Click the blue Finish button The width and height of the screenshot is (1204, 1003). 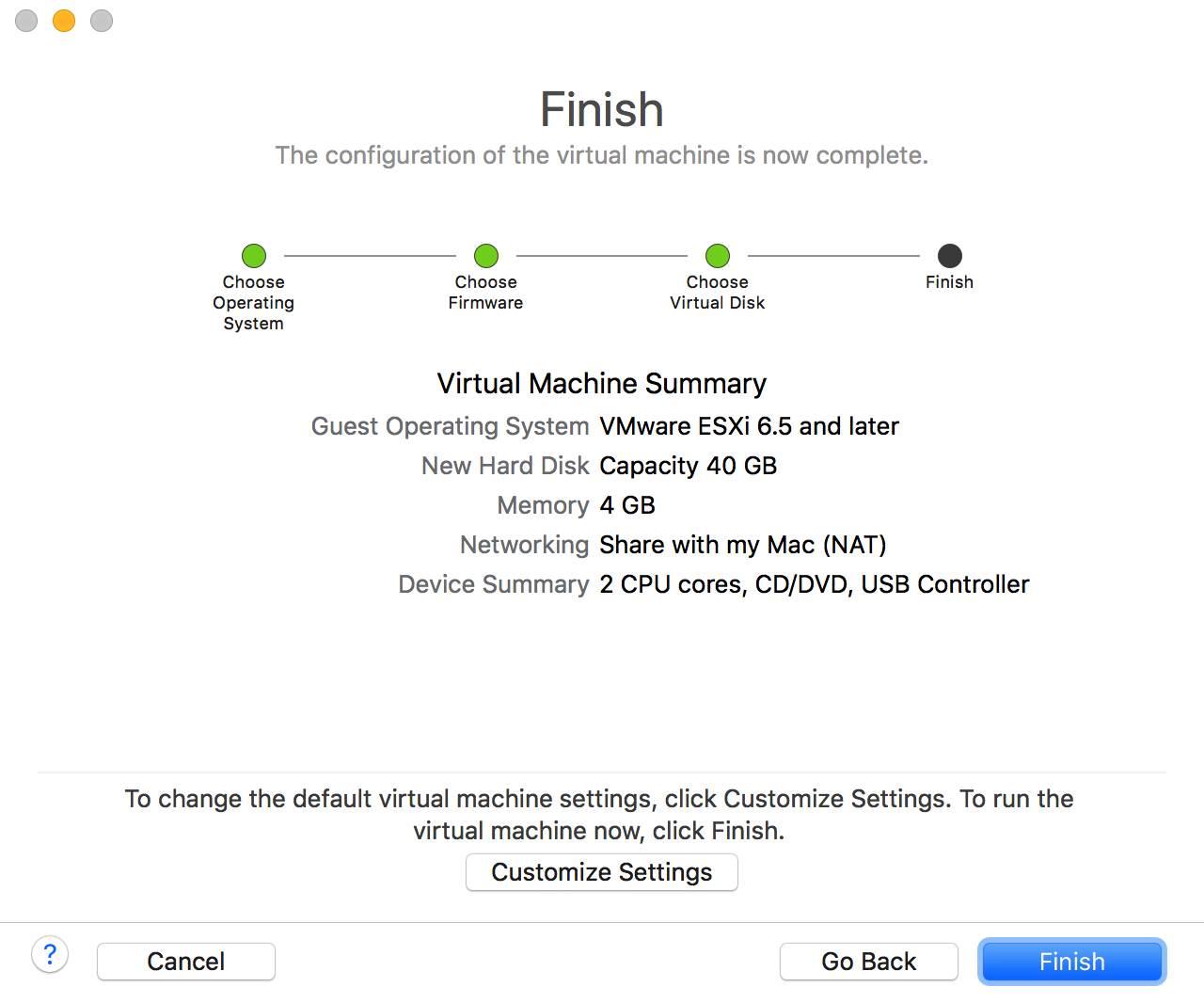[x=1071, y=962]
